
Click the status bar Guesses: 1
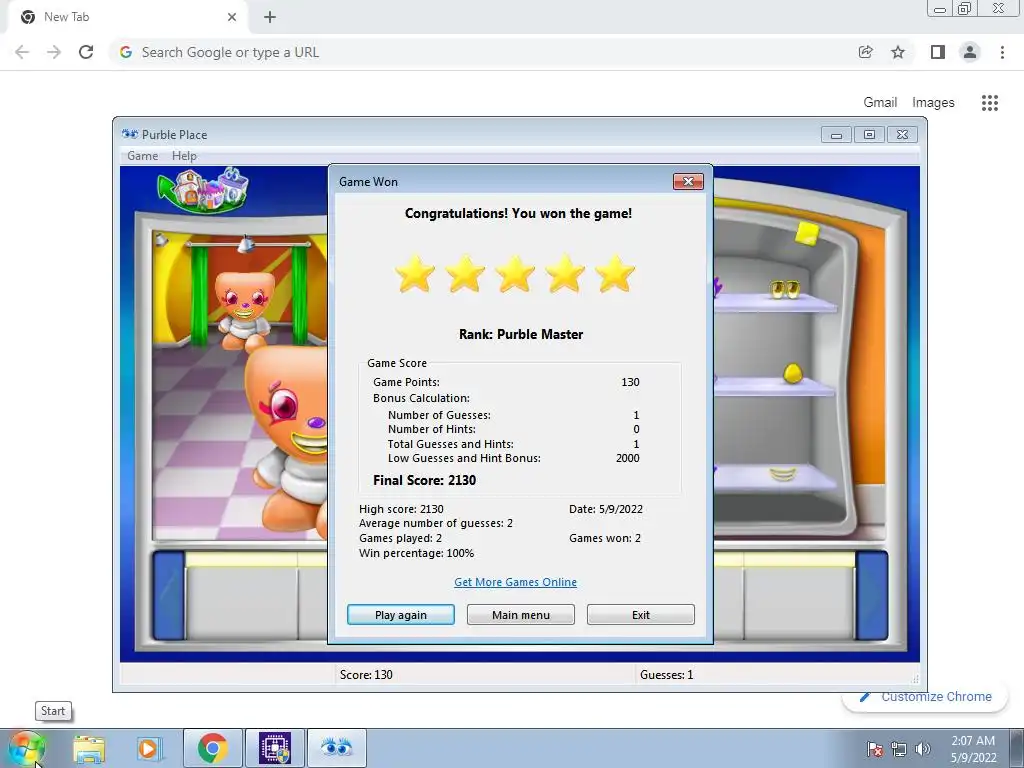[x=666, y=675]
